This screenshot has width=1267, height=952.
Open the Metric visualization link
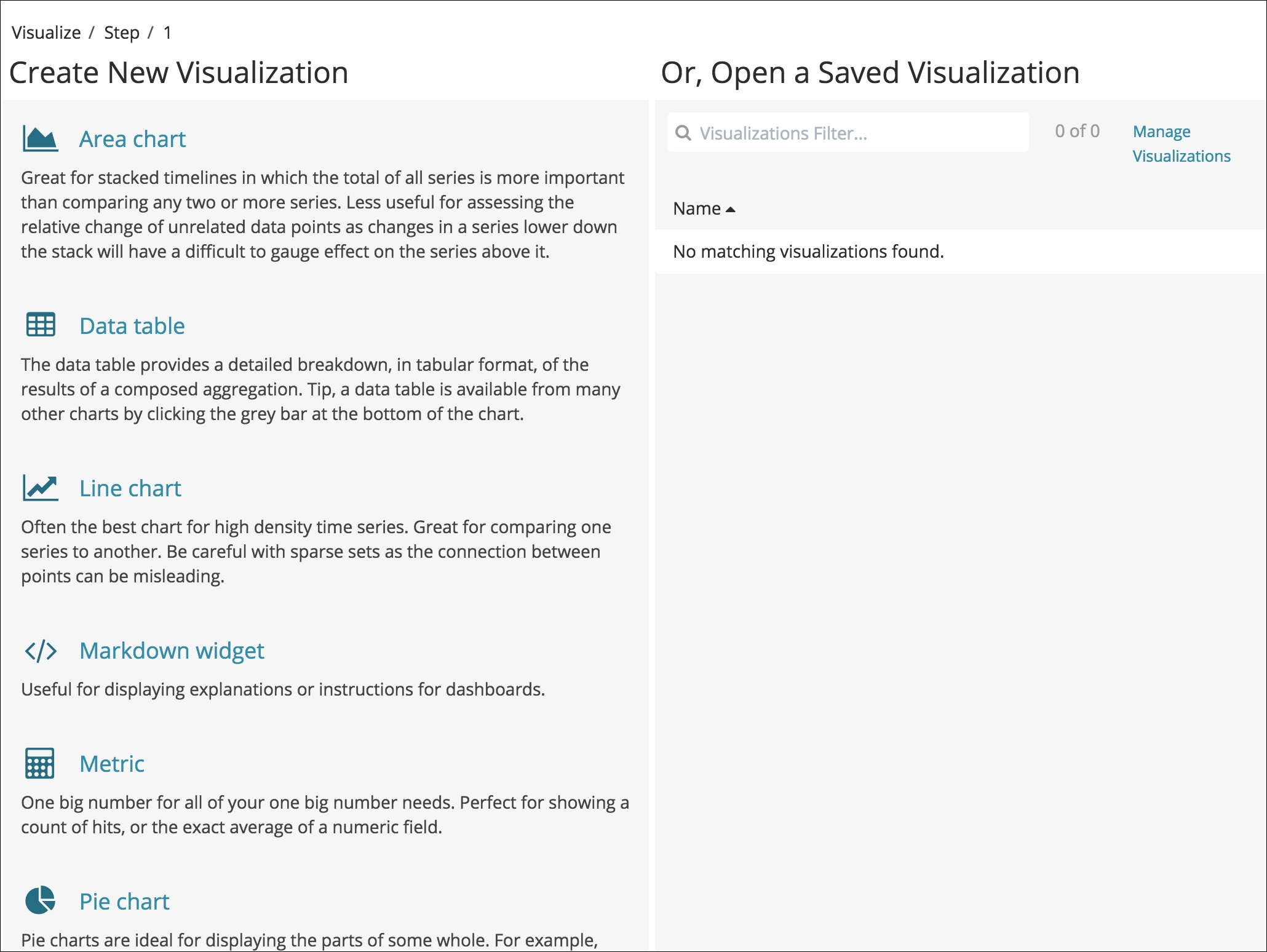[112, 764]
